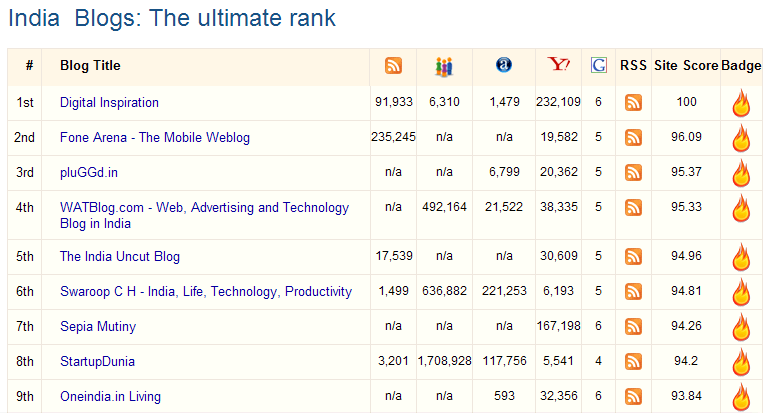Open The India Uncut Blog link

120,257
